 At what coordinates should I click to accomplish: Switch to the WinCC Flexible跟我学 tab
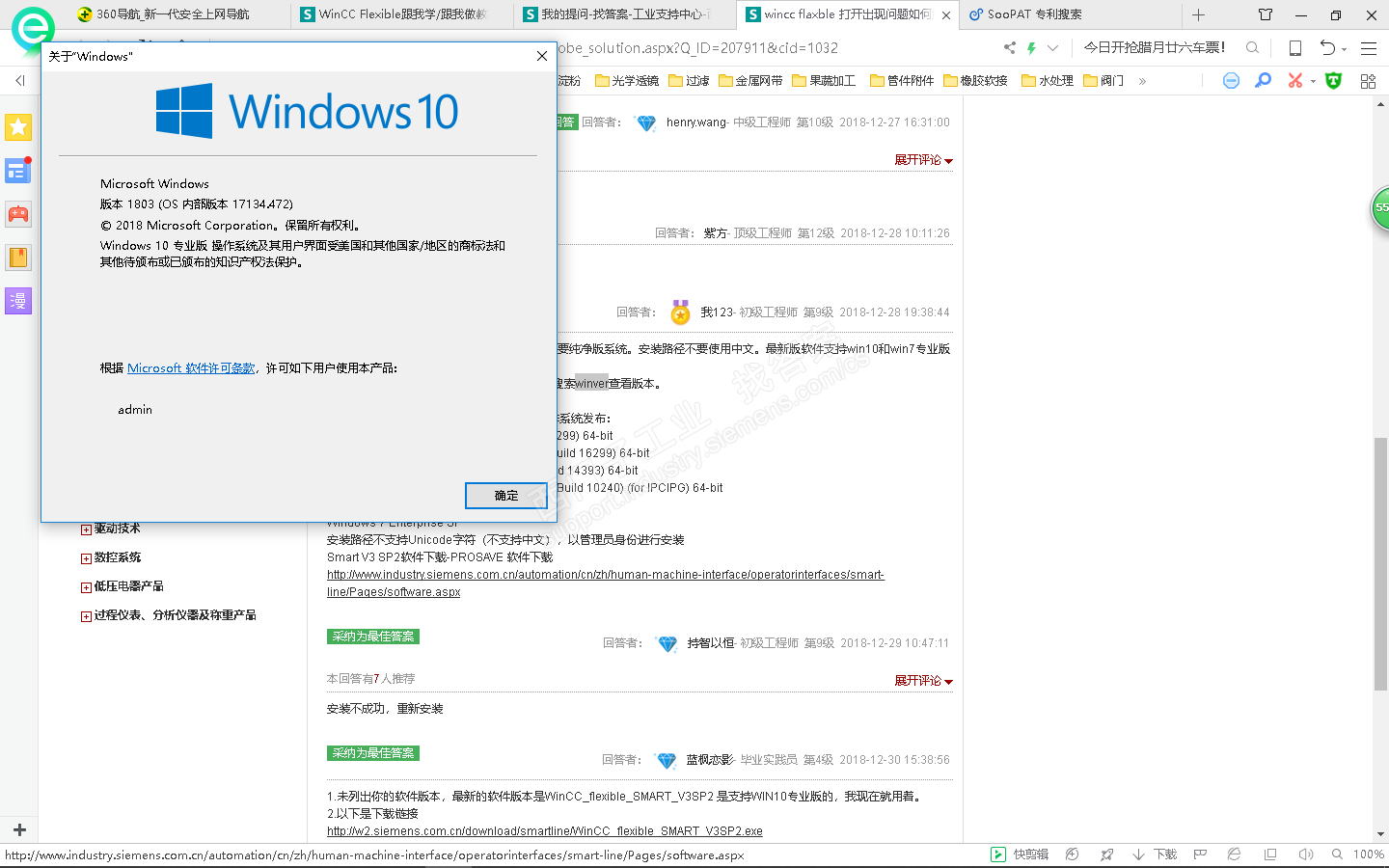tap(402, 14)
